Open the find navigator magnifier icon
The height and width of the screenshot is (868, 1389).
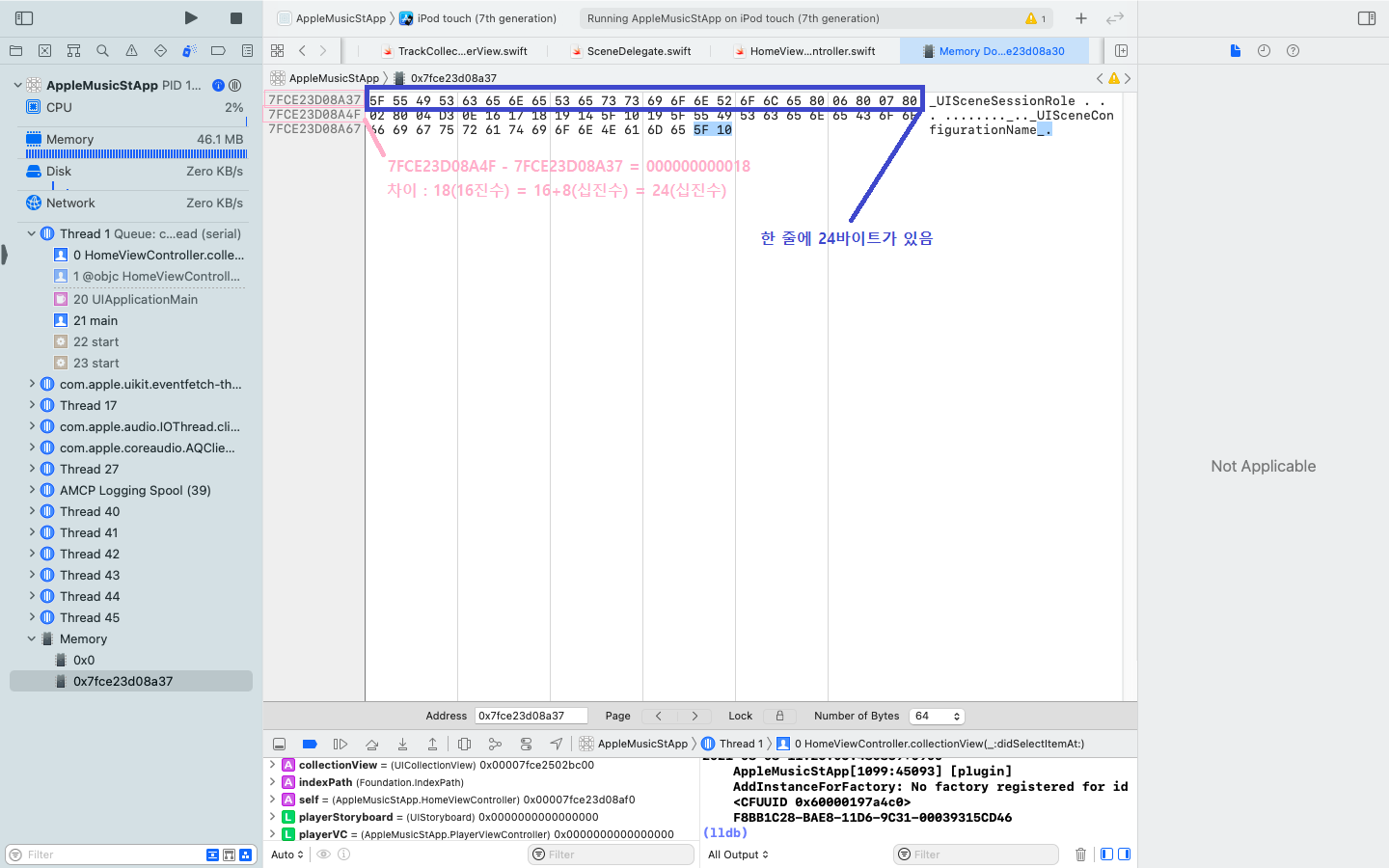[102, 51]
